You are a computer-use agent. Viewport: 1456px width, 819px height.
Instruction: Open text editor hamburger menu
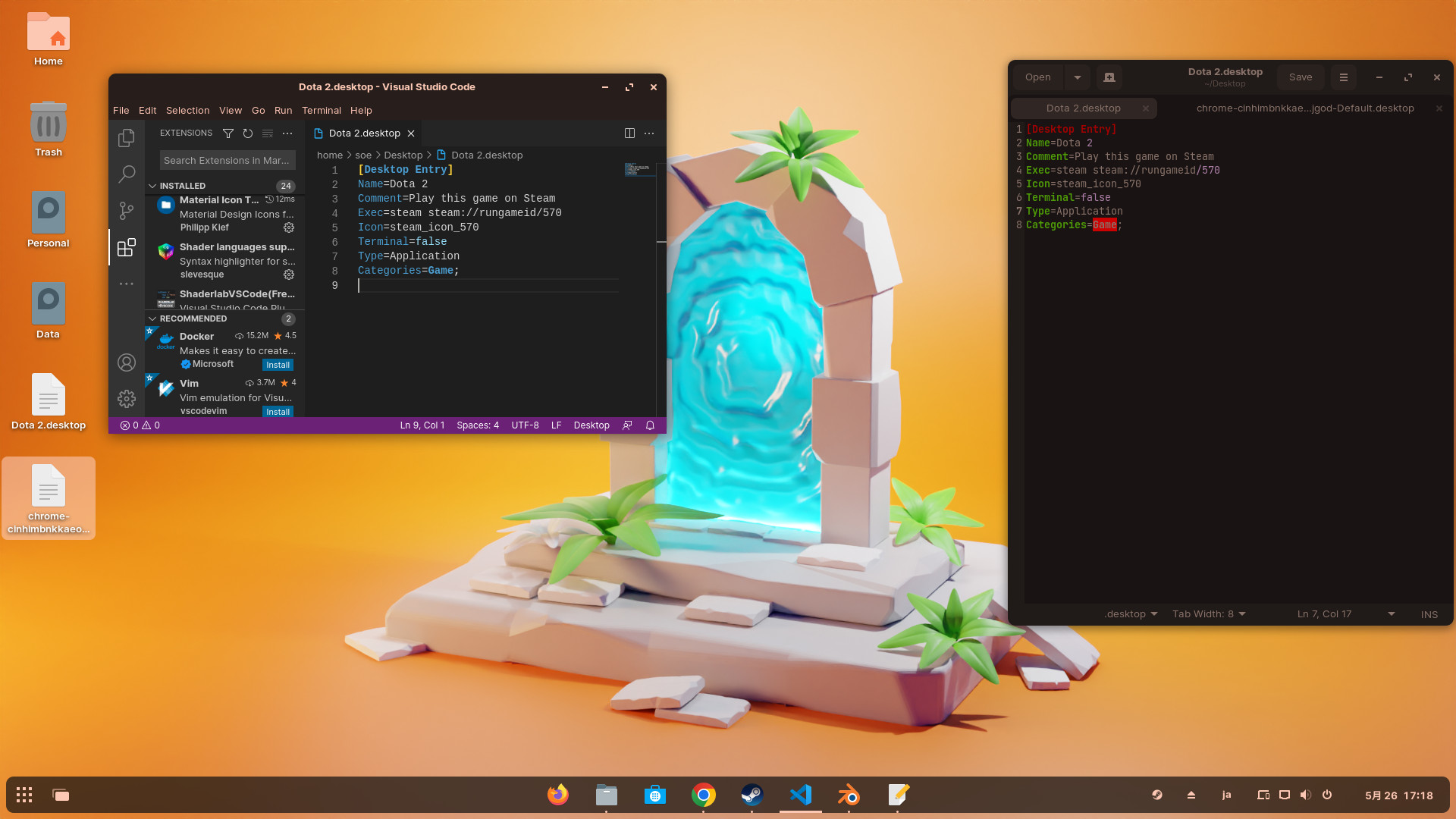tap(1344, 77)
